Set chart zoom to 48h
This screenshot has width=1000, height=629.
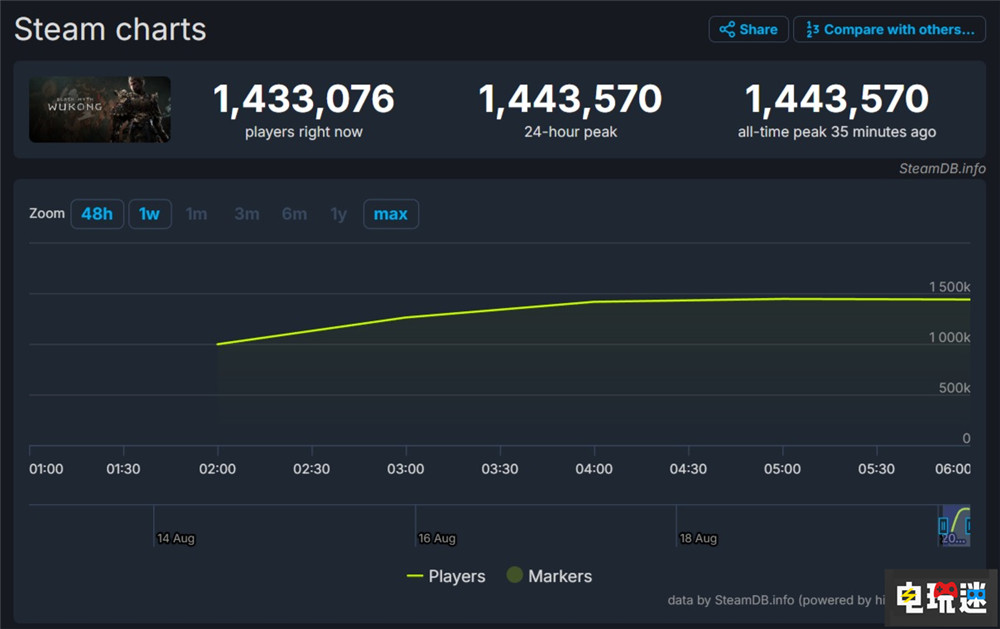(97, 214)
